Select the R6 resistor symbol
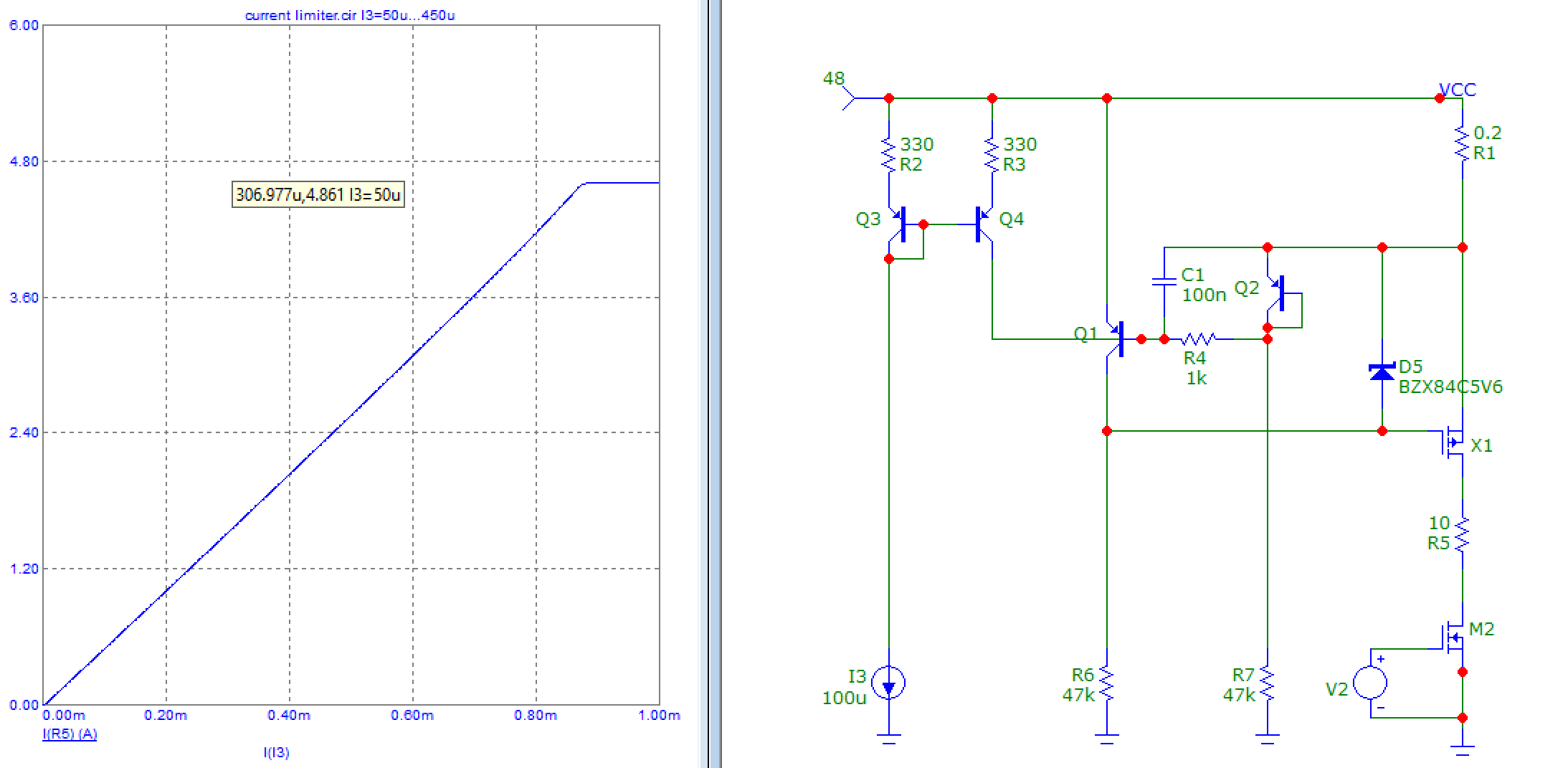The height and width of the screenshot is (768, 1568). coord(1107,684)
